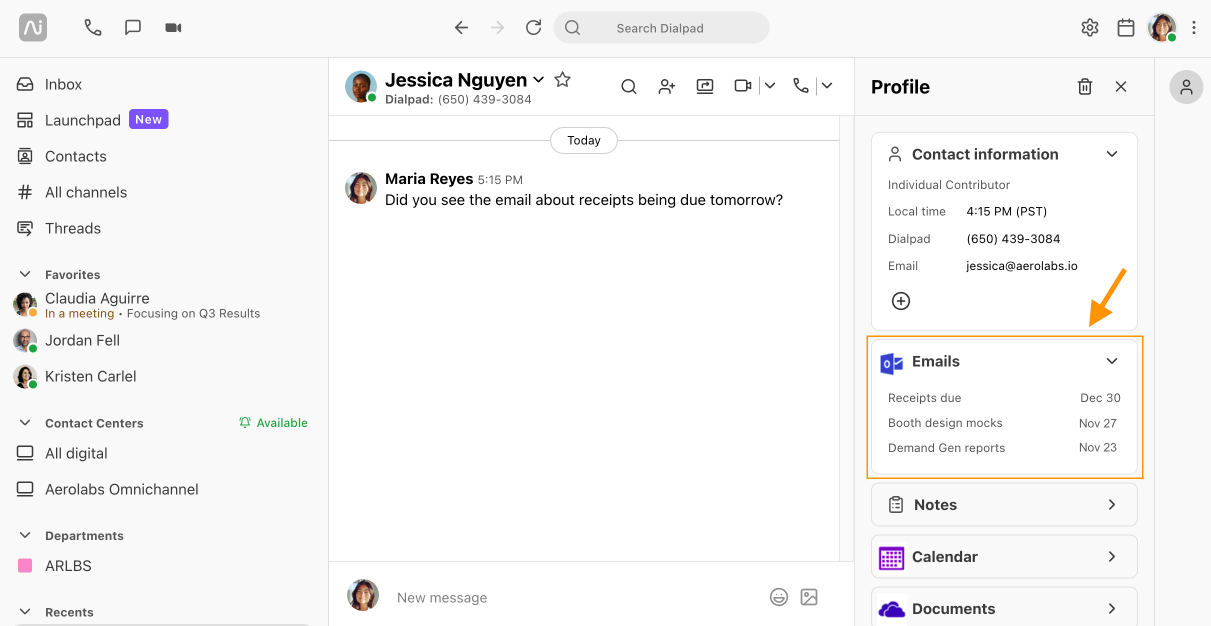
Task: Click the Search Dialpad field
Action: coord(661,28)
